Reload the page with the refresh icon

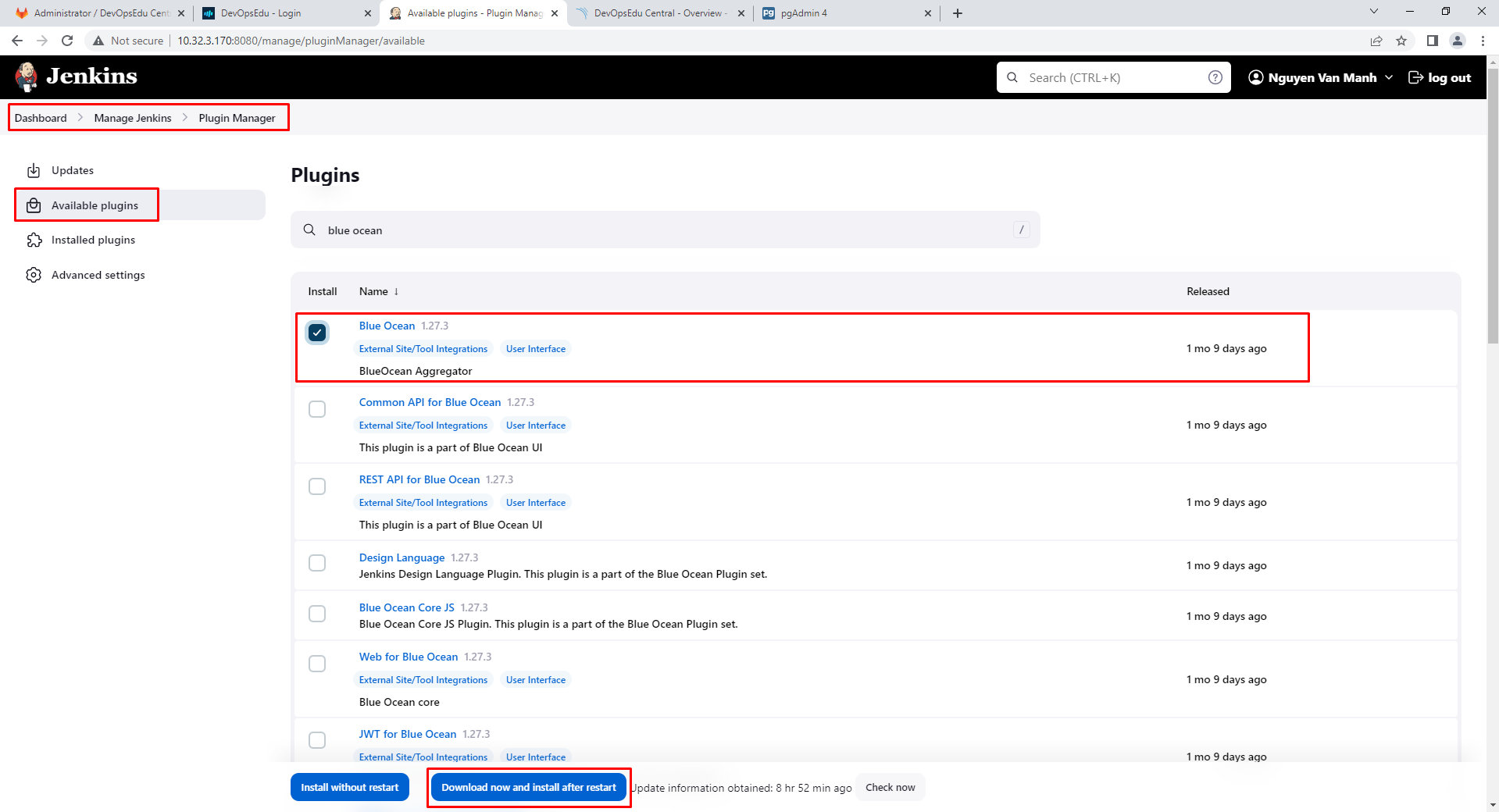tap(67, 41)
